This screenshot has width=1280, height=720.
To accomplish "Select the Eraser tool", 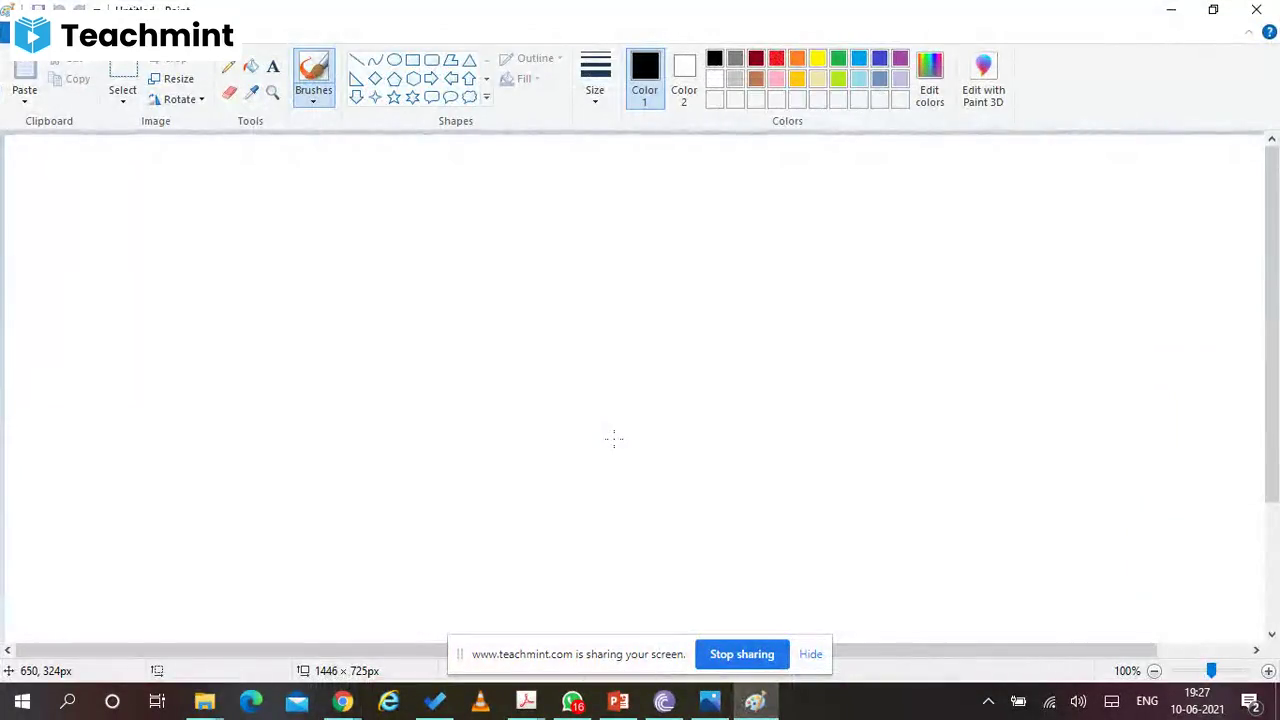I will (x=229, y=93).
